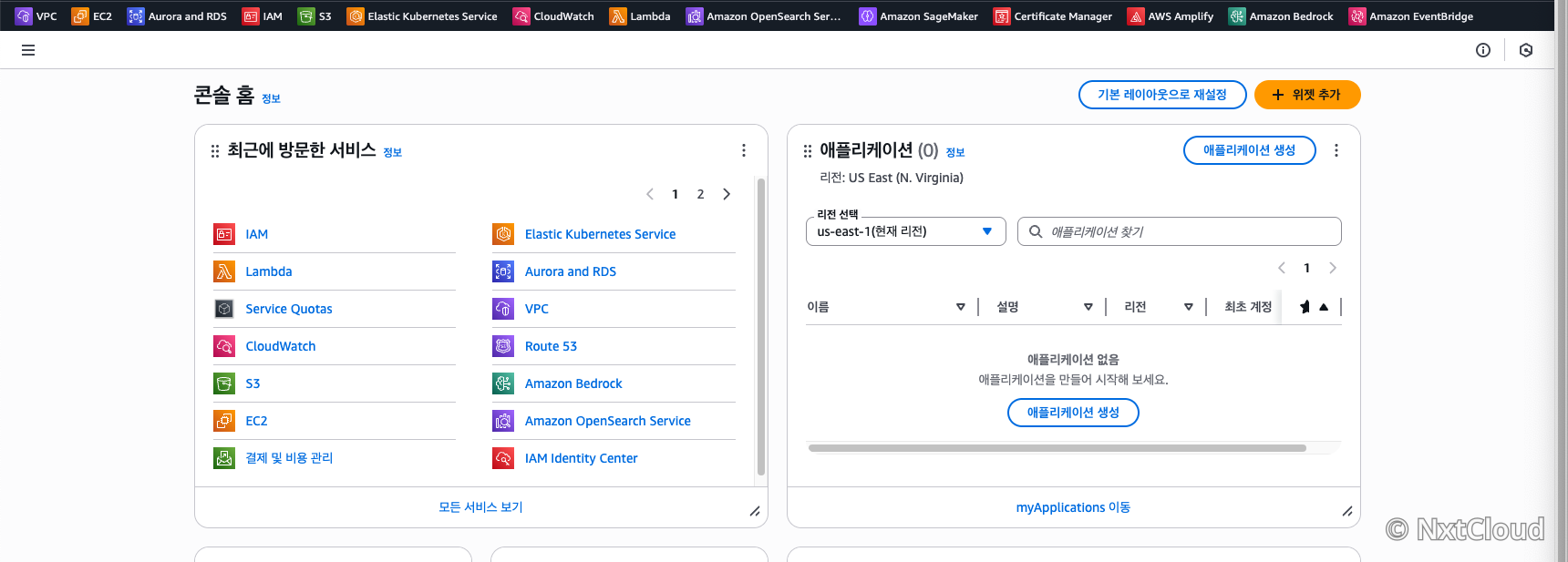
Task: Click the drag handle of 최근에 방문한 서비스 widget
Action: [215, 151]
